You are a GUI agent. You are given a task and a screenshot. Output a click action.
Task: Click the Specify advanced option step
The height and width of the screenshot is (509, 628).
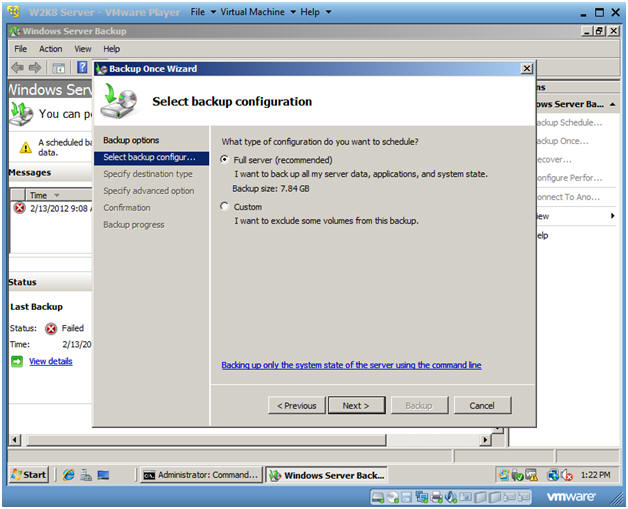[x=149, y=191]
